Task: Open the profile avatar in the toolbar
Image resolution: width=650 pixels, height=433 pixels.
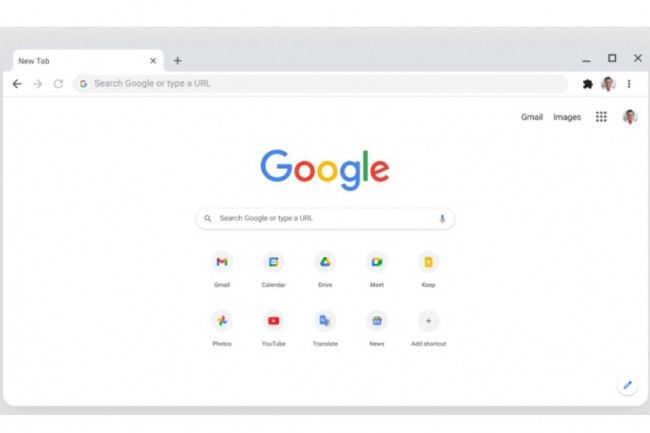Action: click(x=608, y=84)
